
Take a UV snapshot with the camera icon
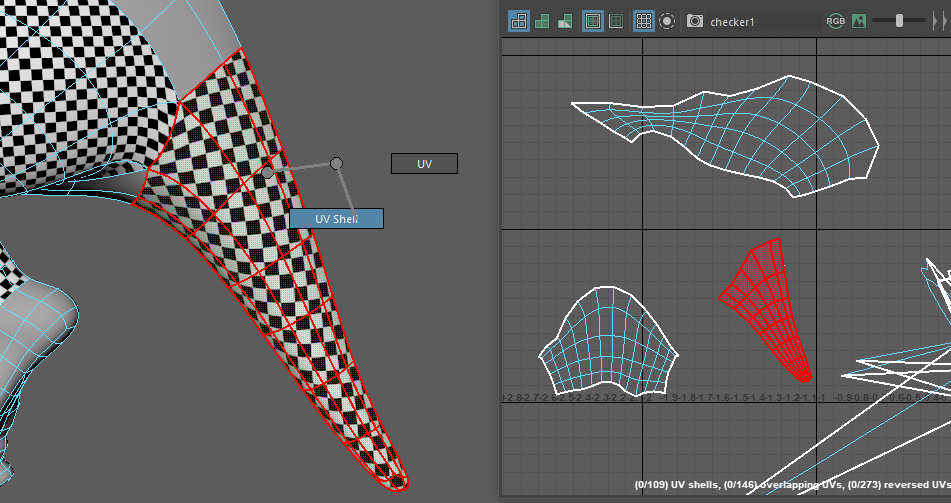pyautogui.click(x=695, y=21)
